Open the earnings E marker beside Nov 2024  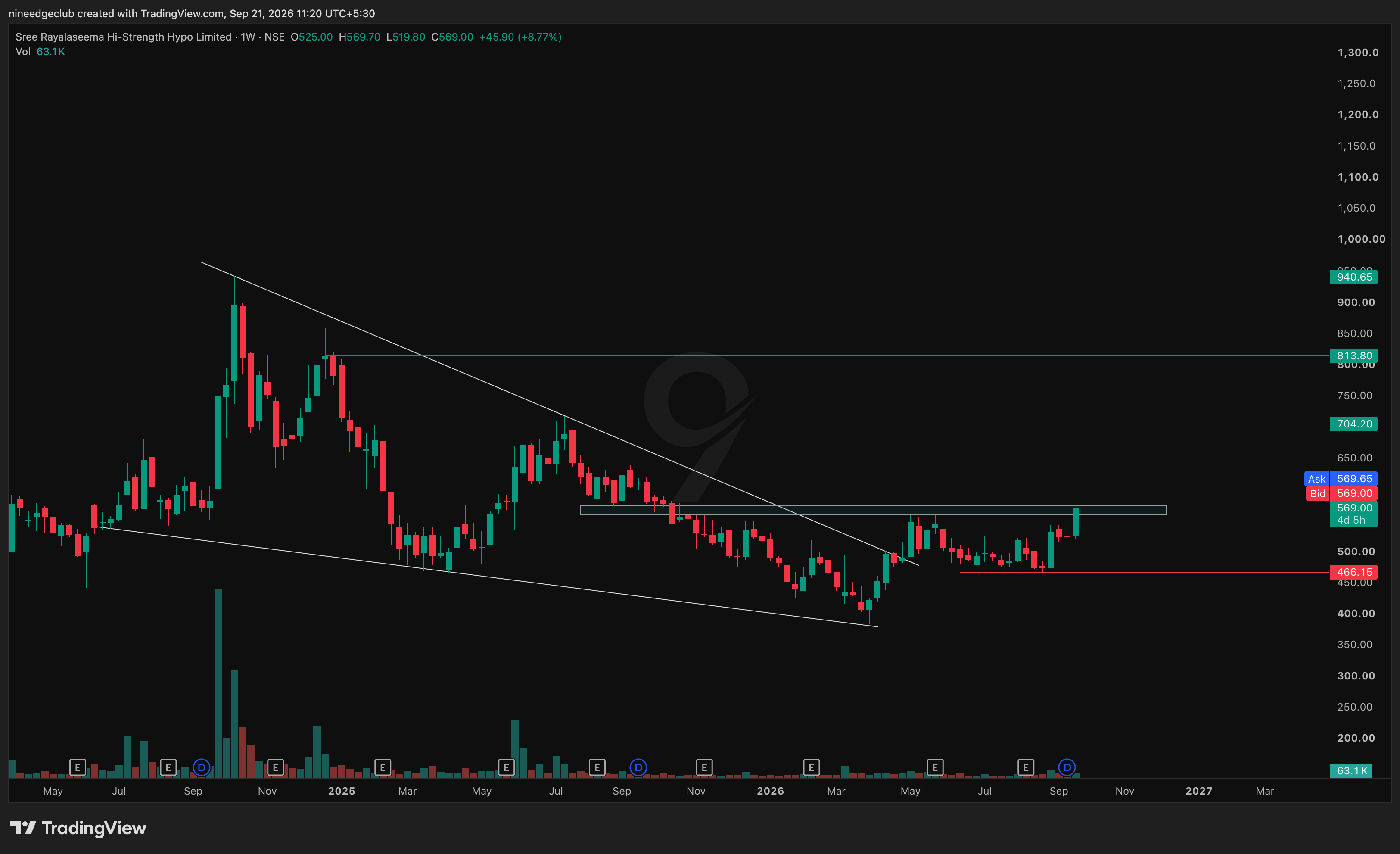(x=276, y=768)
